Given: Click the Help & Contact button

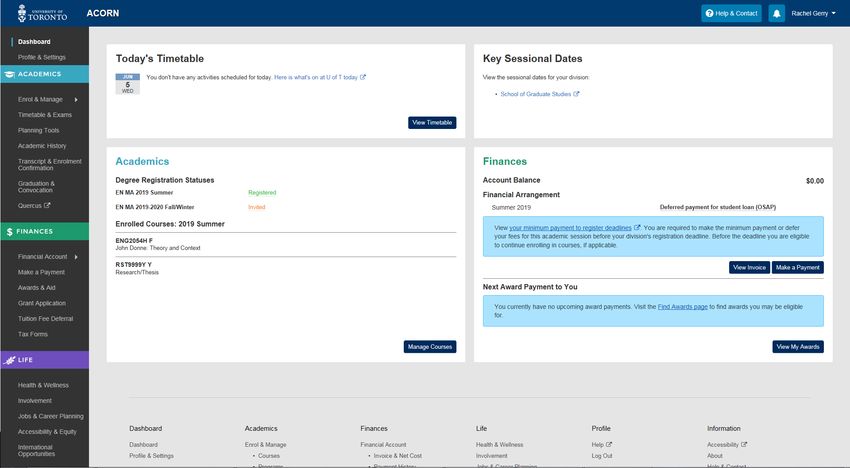Looking at the screenshot, I should click(731, 14).
